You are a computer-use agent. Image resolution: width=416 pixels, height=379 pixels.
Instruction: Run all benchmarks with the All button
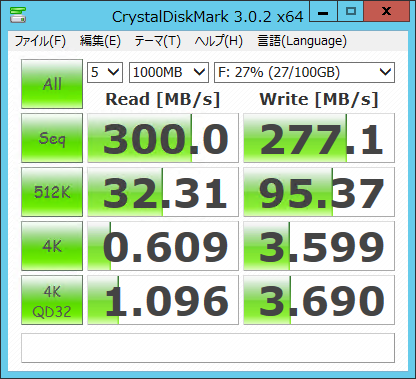click(52, 84)
